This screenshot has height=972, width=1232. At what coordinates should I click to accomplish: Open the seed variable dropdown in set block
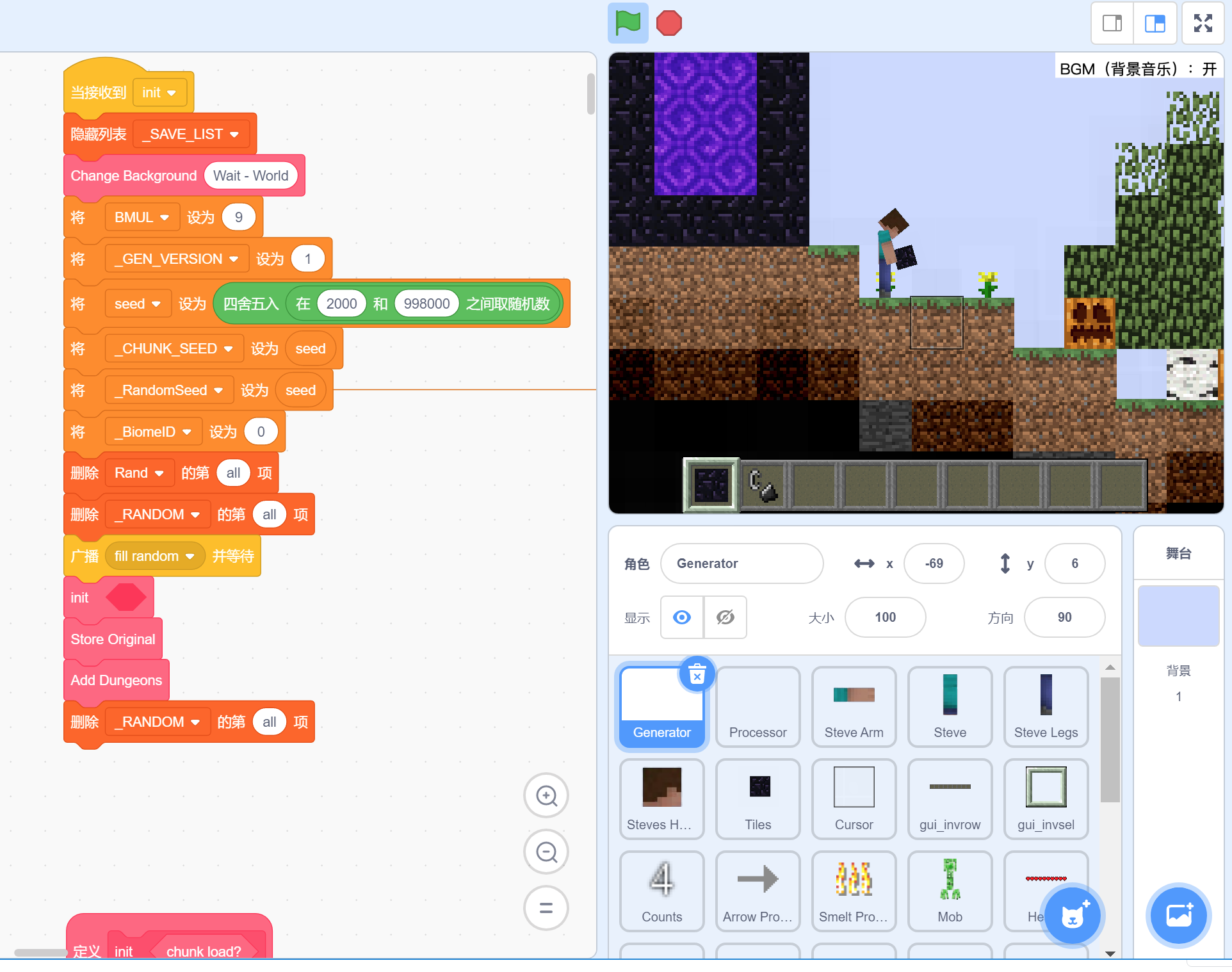click(x=137, y=304)
